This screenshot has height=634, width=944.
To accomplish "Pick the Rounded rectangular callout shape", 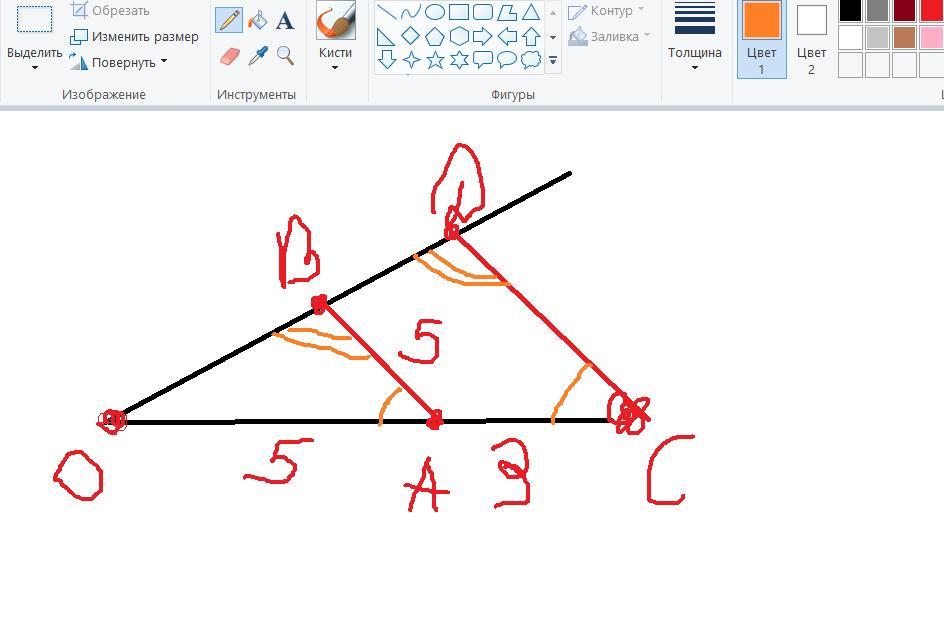I will pyautogui.click(x=483, y=60).
